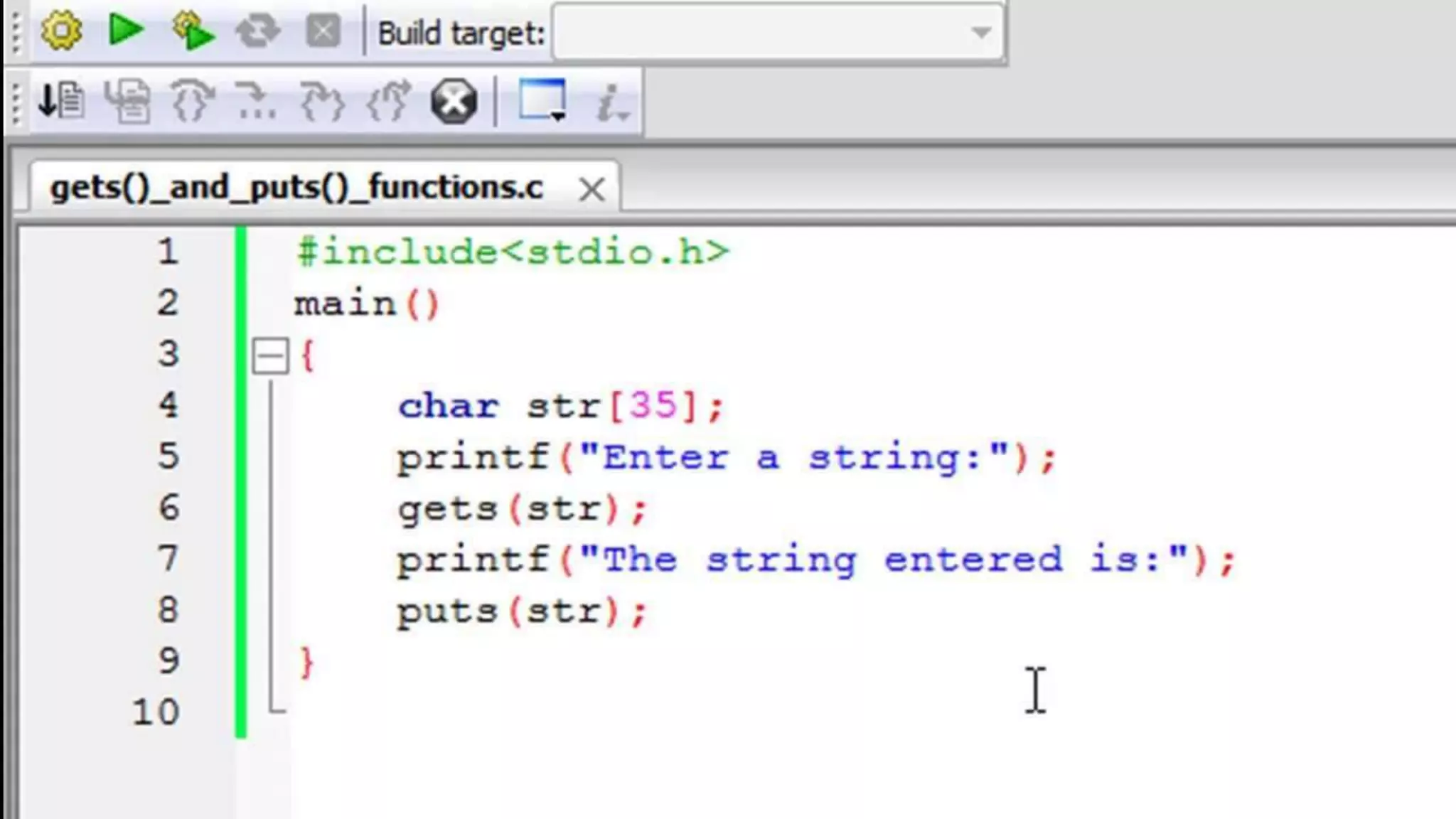This screenshot has height=819, width=1456.
Task: Open the Various info dropdown
Action: [x=611, y=102]
